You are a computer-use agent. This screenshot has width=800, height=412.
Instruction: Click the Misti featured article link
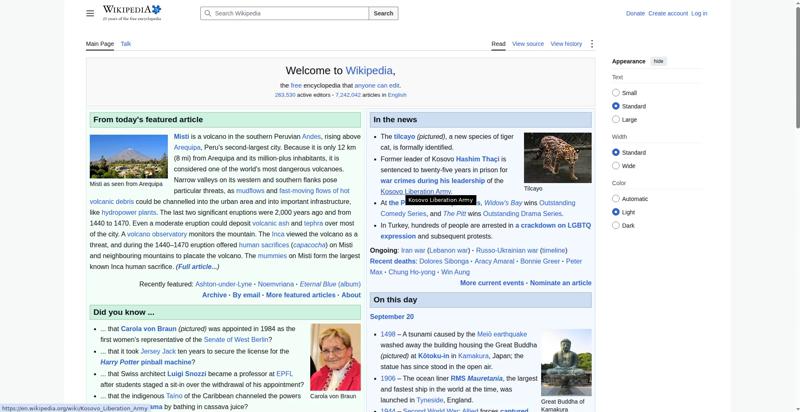[181, 137]
